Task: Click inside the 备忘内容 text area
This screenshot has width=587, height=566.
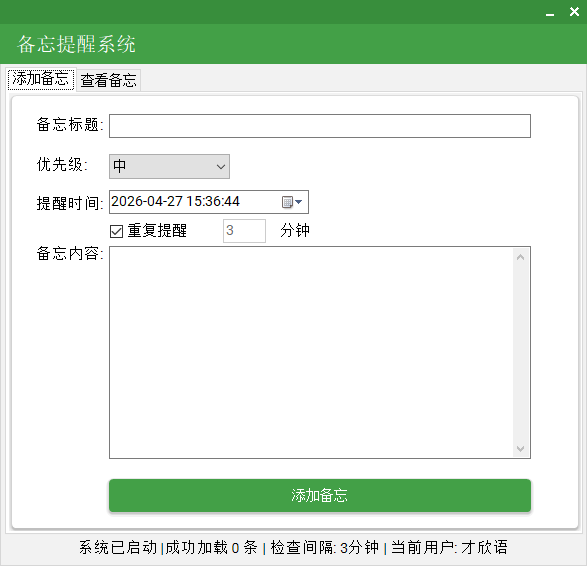Action: click(311, 352)
